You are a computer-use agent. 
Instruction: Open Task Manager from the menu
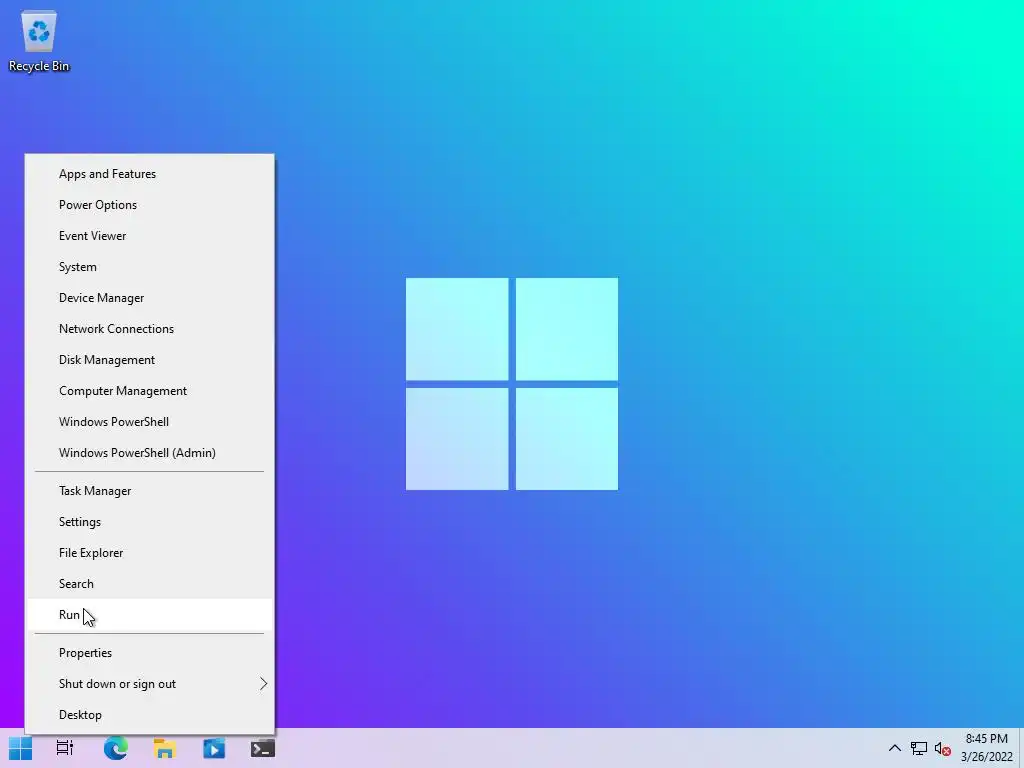(x=150, y=490)
